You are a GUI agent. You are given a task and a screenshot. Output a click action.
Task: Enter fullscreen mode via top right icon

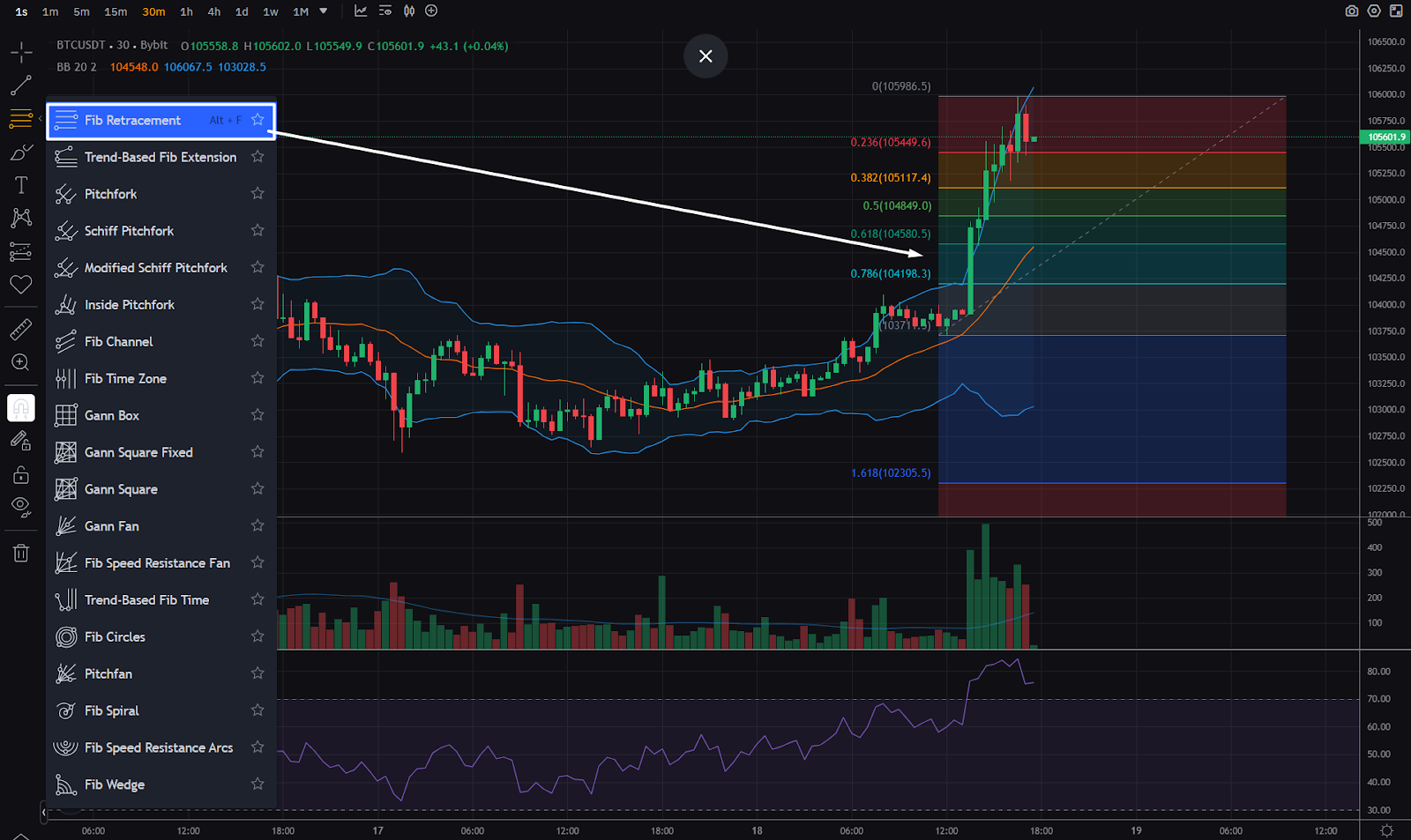coord(1396,11)
